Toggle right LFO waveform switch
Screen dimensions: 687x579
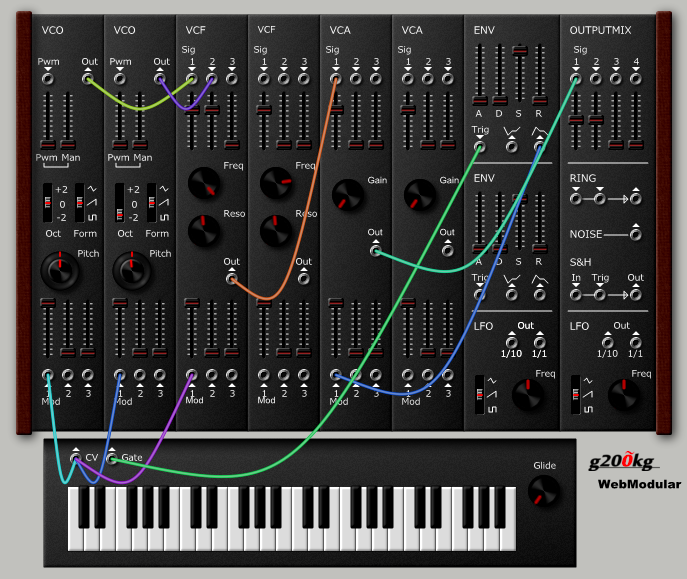pyautogui.click(x=576, y=395)
